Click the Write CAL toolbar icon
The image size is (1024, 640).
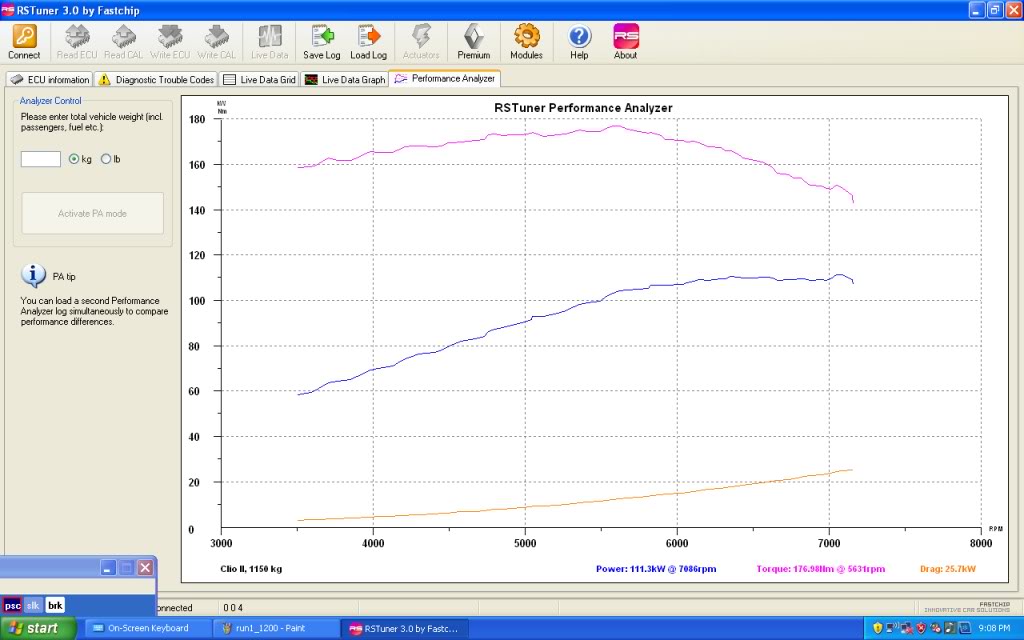(216, 37)
